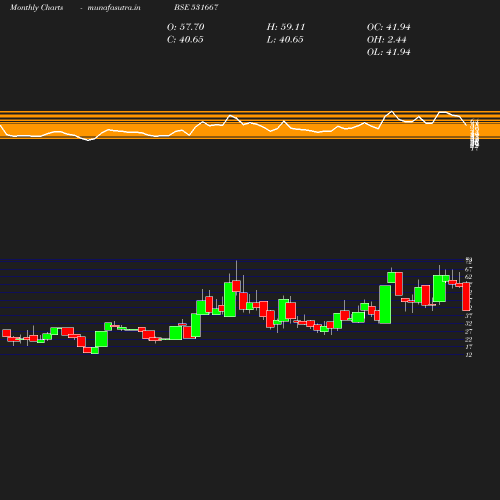Click the 'OC: 41.94' reading
Image resolution: width=500 pixels, height=500 pixels.
(389, 27)
